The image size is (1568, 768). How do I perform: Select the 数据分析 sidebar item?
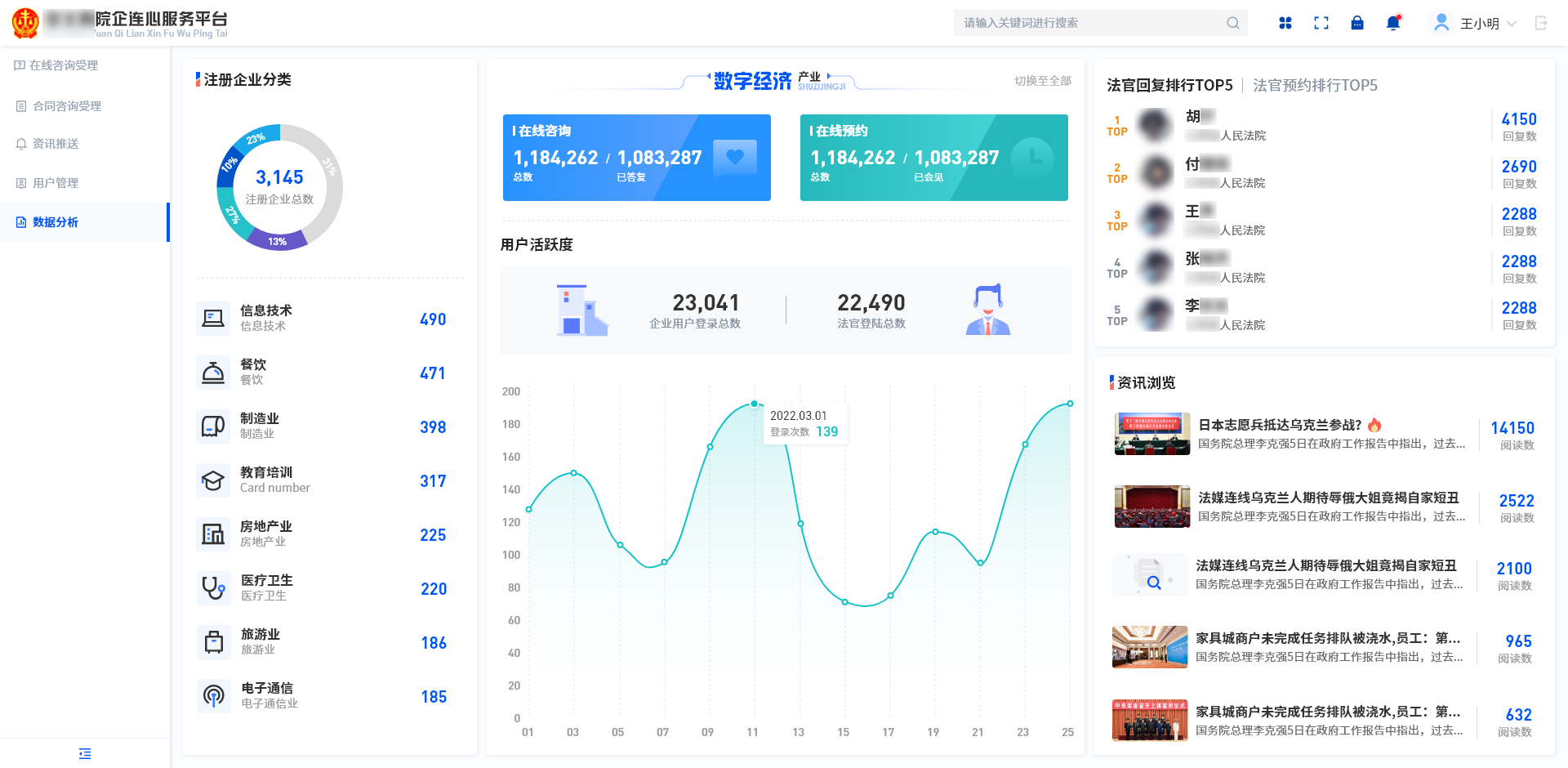coord(56,222)
